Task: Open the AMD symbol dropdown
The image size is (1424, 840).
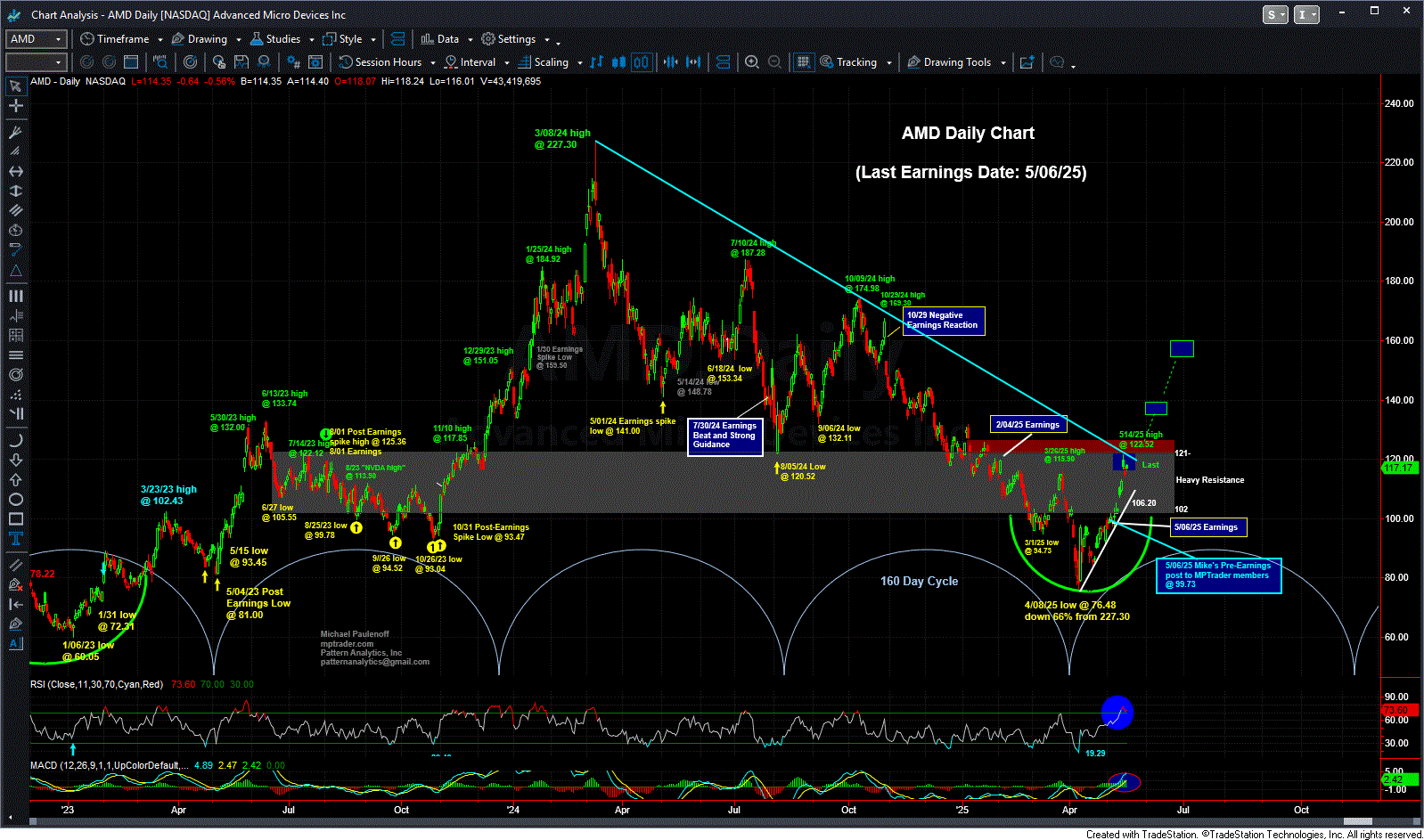Action: pos(59,39)
